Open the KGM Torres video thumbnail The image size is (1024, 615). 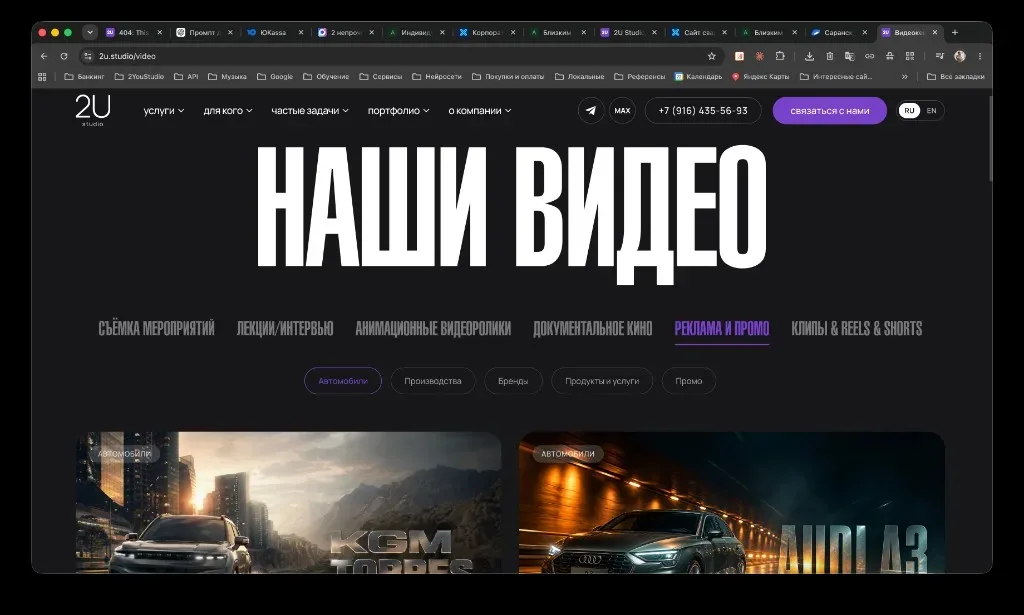[289, 503]
